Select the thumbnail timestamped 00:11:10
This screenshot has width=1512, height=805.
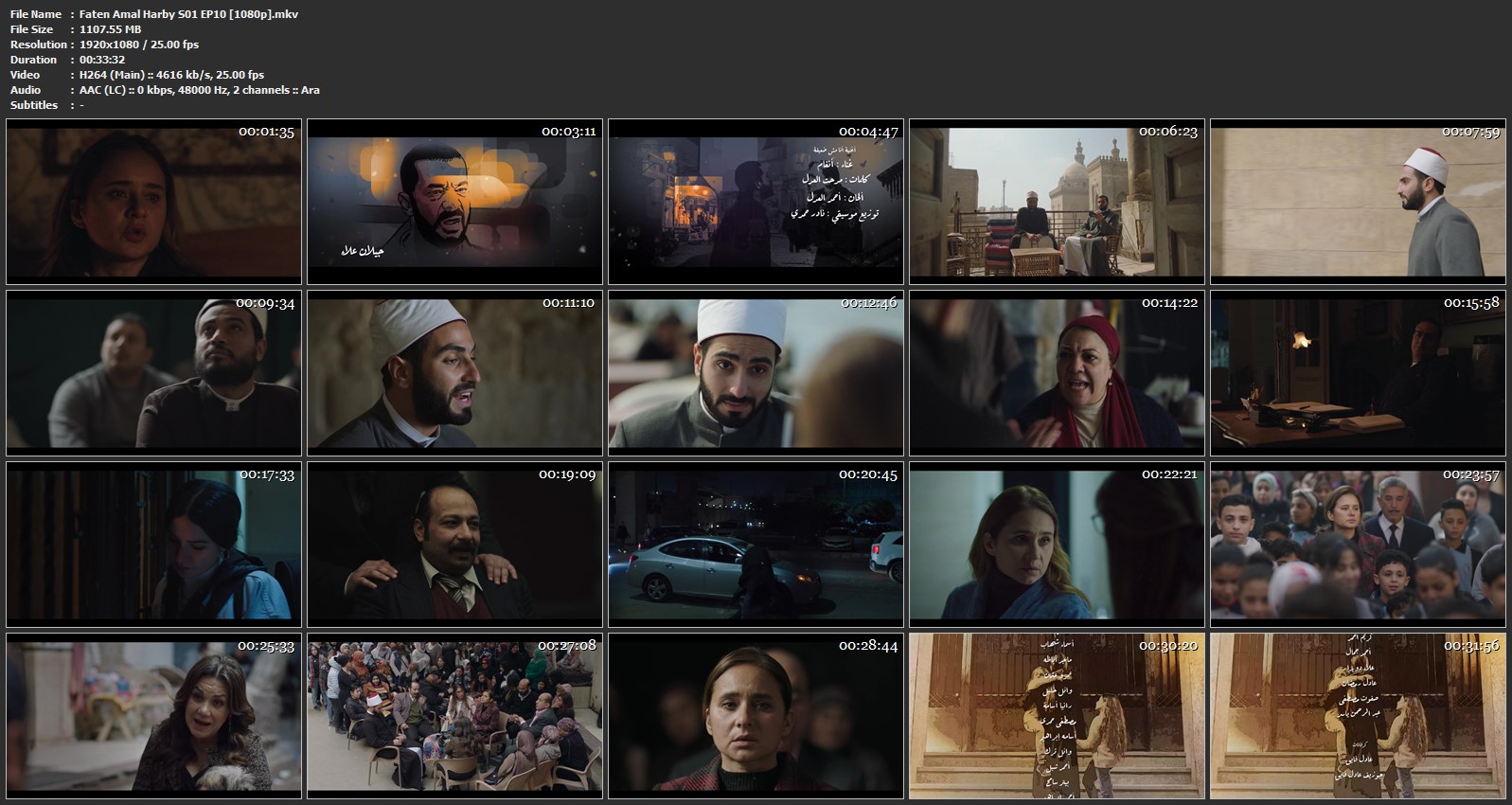[454, 373]
